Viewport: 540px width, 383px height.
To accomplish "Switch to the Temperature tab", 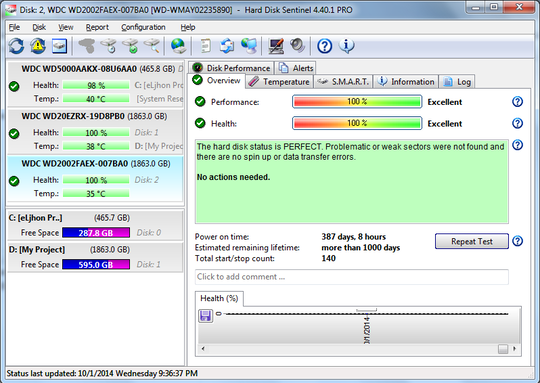I will (x=279, y=82).
